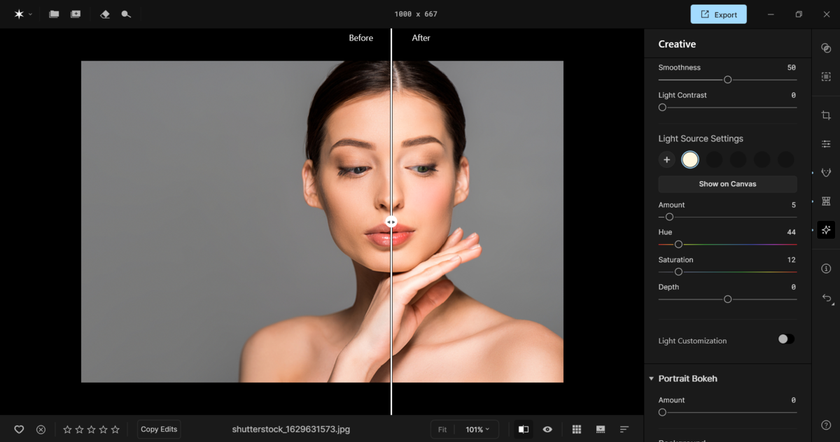Collapse the Portrait Bokeh section
Screen dimensions: 840x442
tap(651, 379)
